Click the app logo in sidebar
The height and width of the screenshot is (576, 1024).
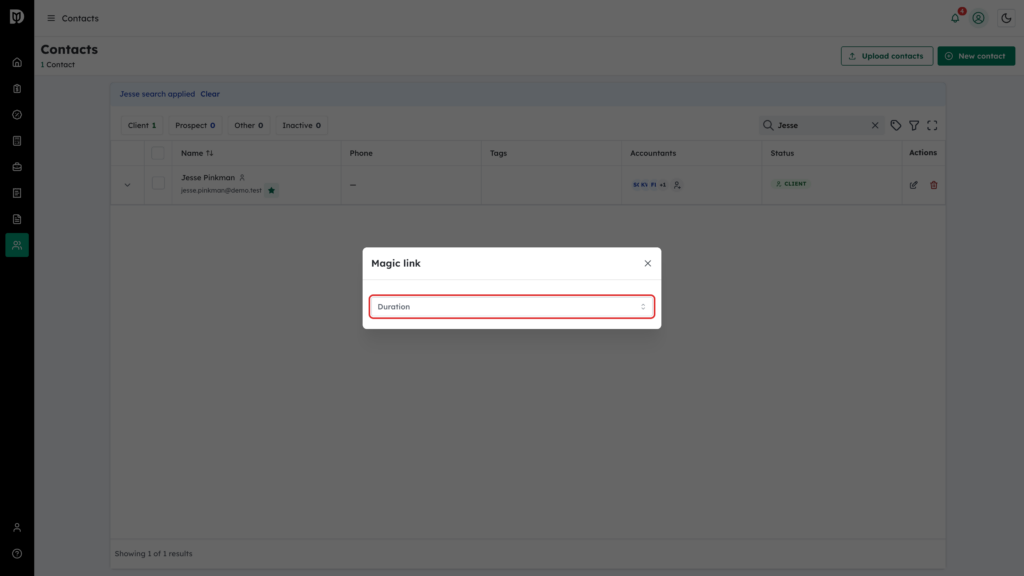click(x=17, y=16)
